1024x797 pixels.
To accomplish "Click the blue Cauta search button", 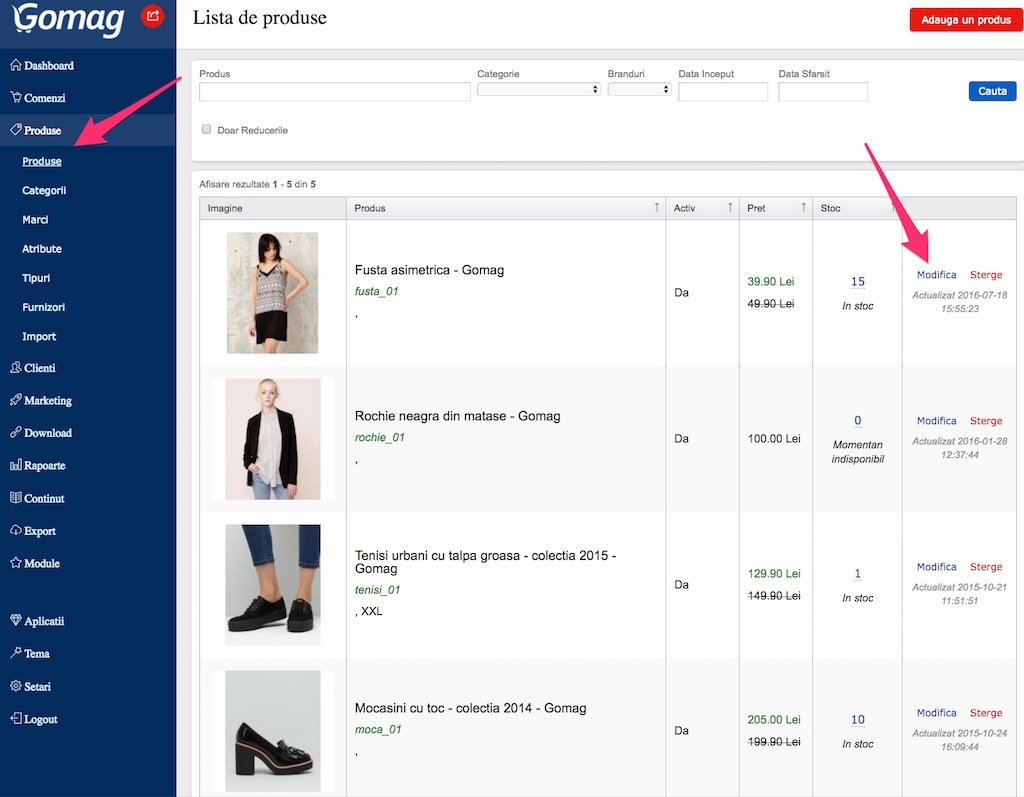I will [992, 91].
